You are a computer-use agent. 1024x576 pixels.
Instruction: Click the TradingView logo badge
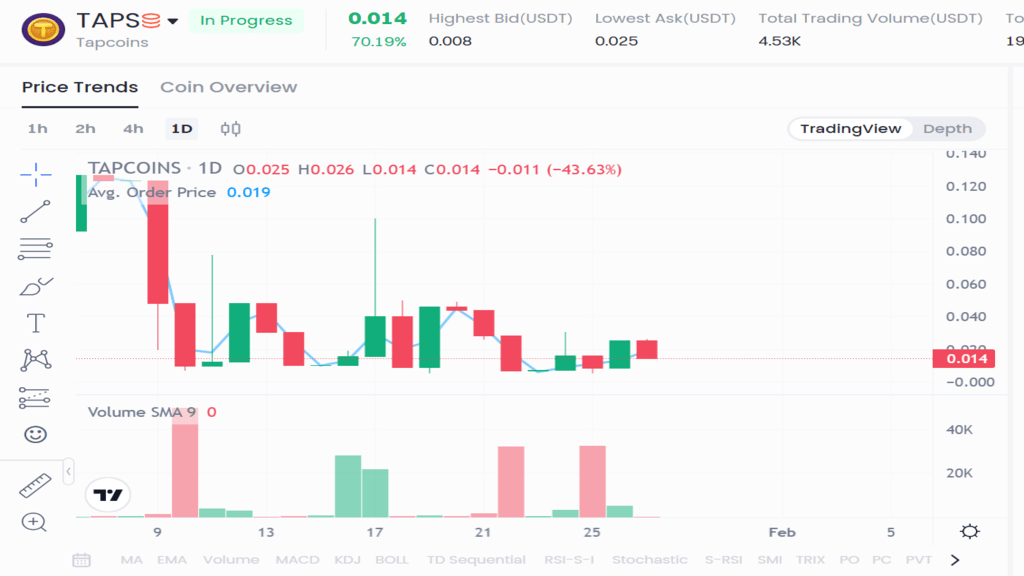coord(108,494)
